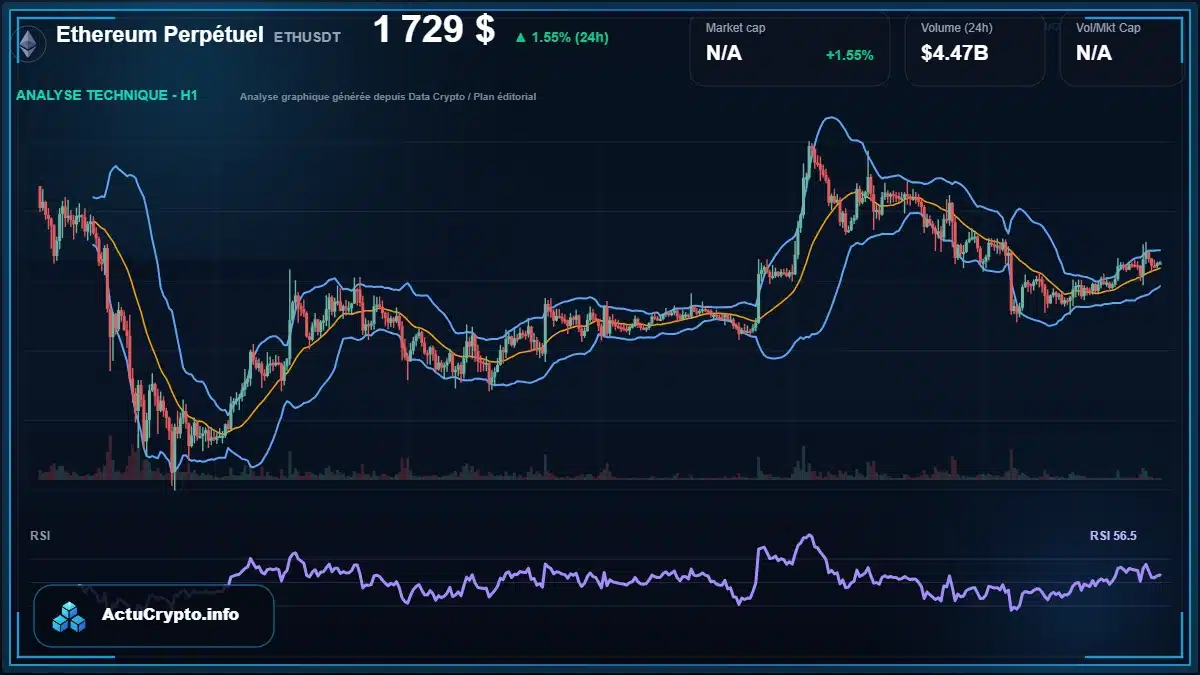Click the 'RSI 56.5' value
Viewport: 1200px width, 675px height.
coord(1113,536)
